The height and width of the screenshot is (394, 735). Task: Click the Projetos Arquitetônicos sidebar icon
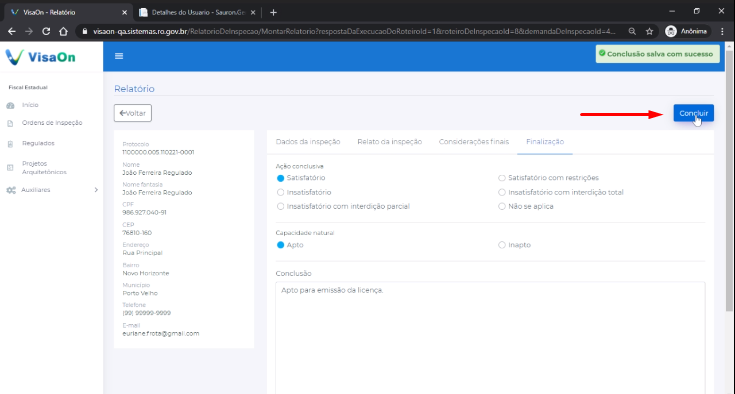coord(10,168)
